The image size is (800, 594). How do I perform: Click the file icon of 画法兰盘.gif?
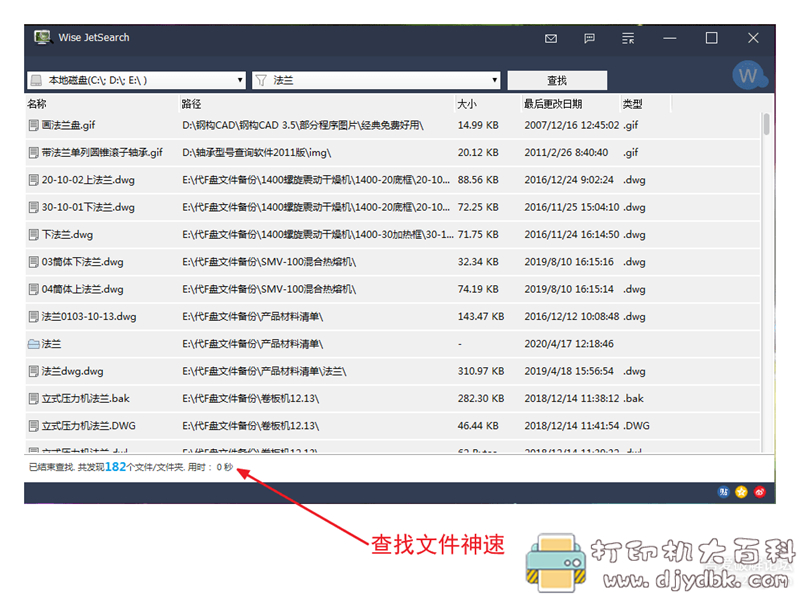pos(34,125)
